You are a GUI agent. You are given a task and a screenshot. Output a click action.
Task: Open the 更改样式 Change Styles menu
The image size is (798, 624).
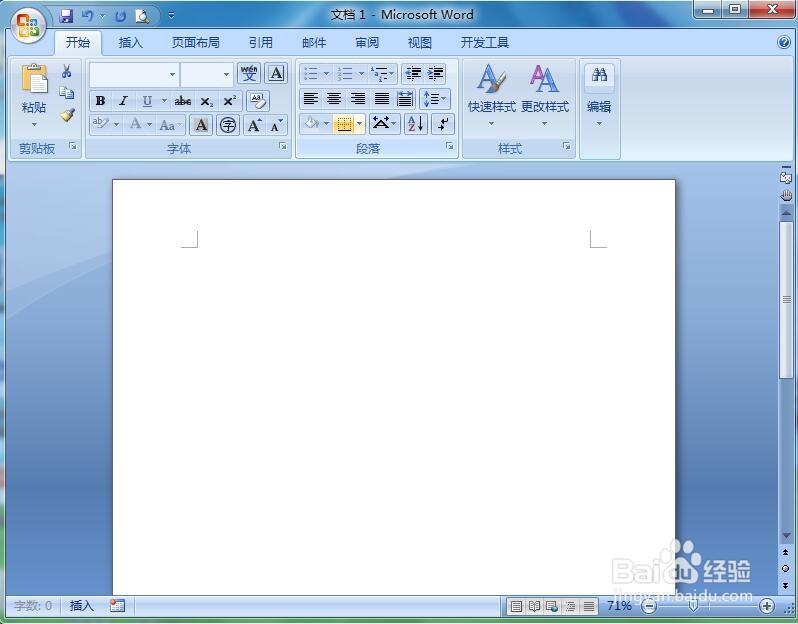click(x=545, y=95)
